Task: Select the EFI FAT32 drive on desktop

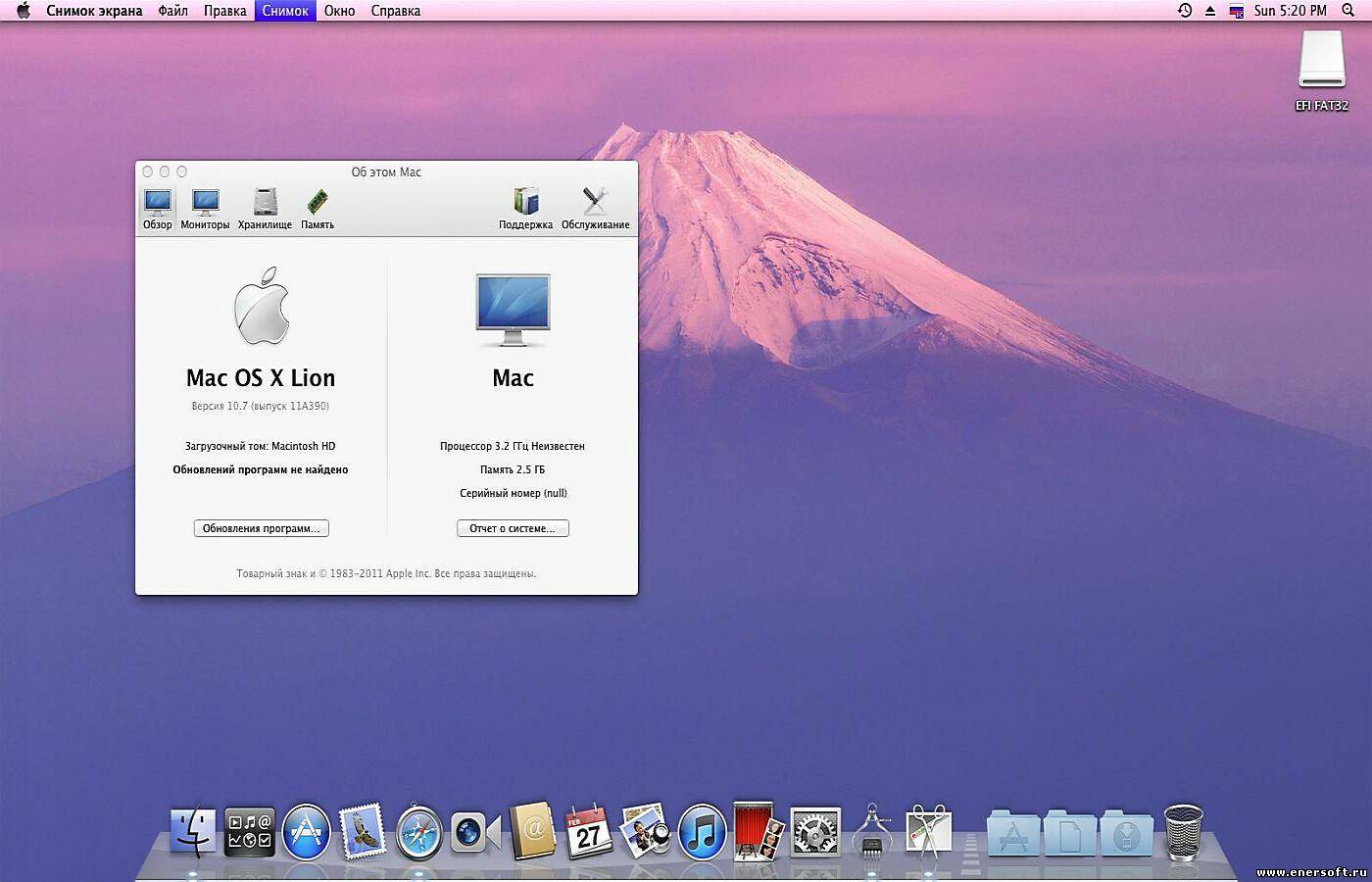Action: pos(1322,71)
